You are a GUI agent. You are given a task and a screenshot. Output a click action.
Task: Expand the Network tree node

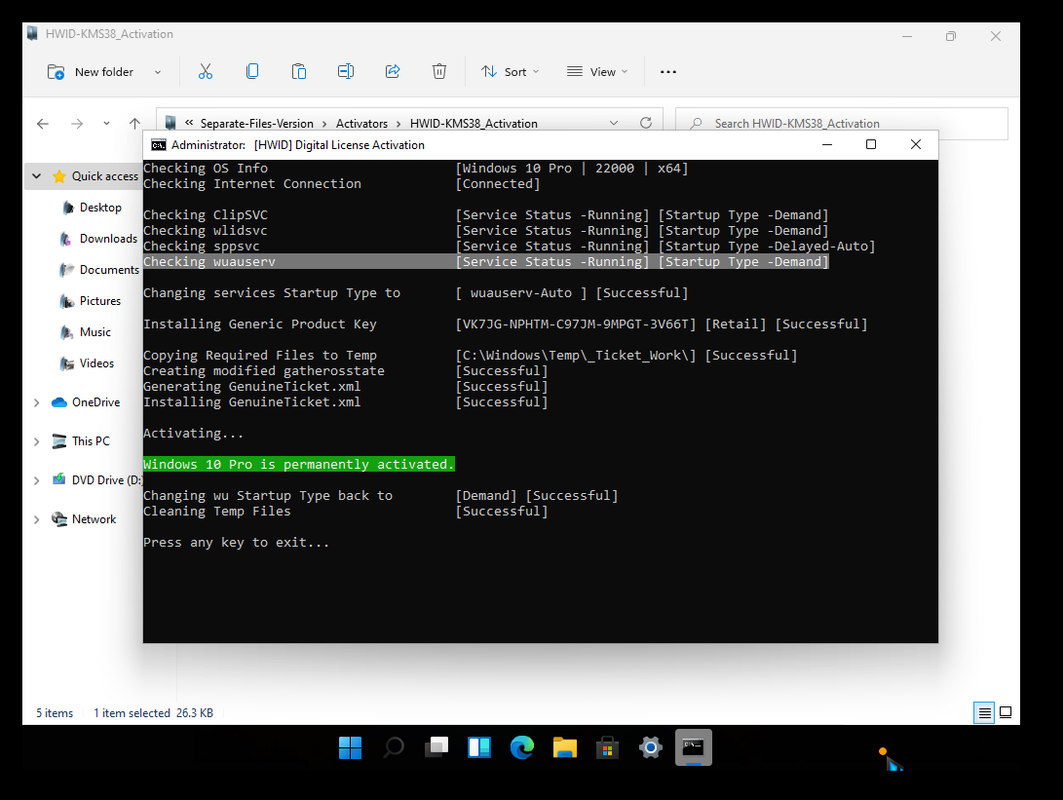coord(37,519)
